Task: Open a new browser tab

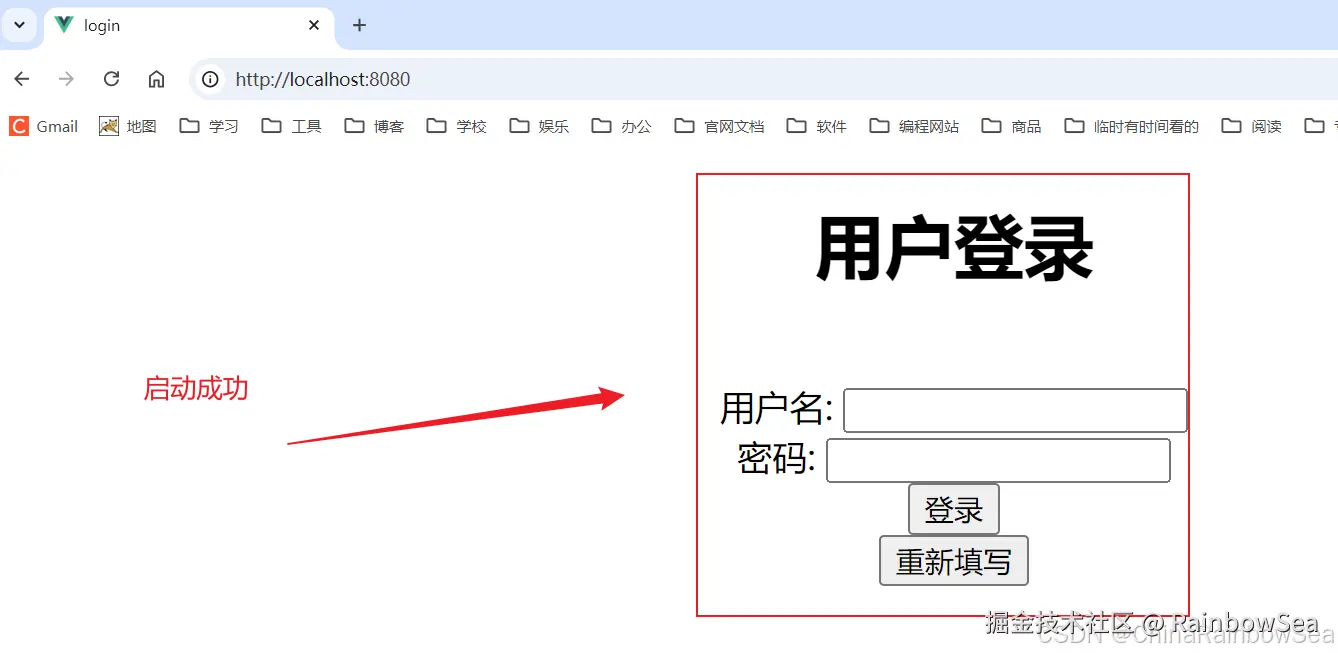Action: 359,25
